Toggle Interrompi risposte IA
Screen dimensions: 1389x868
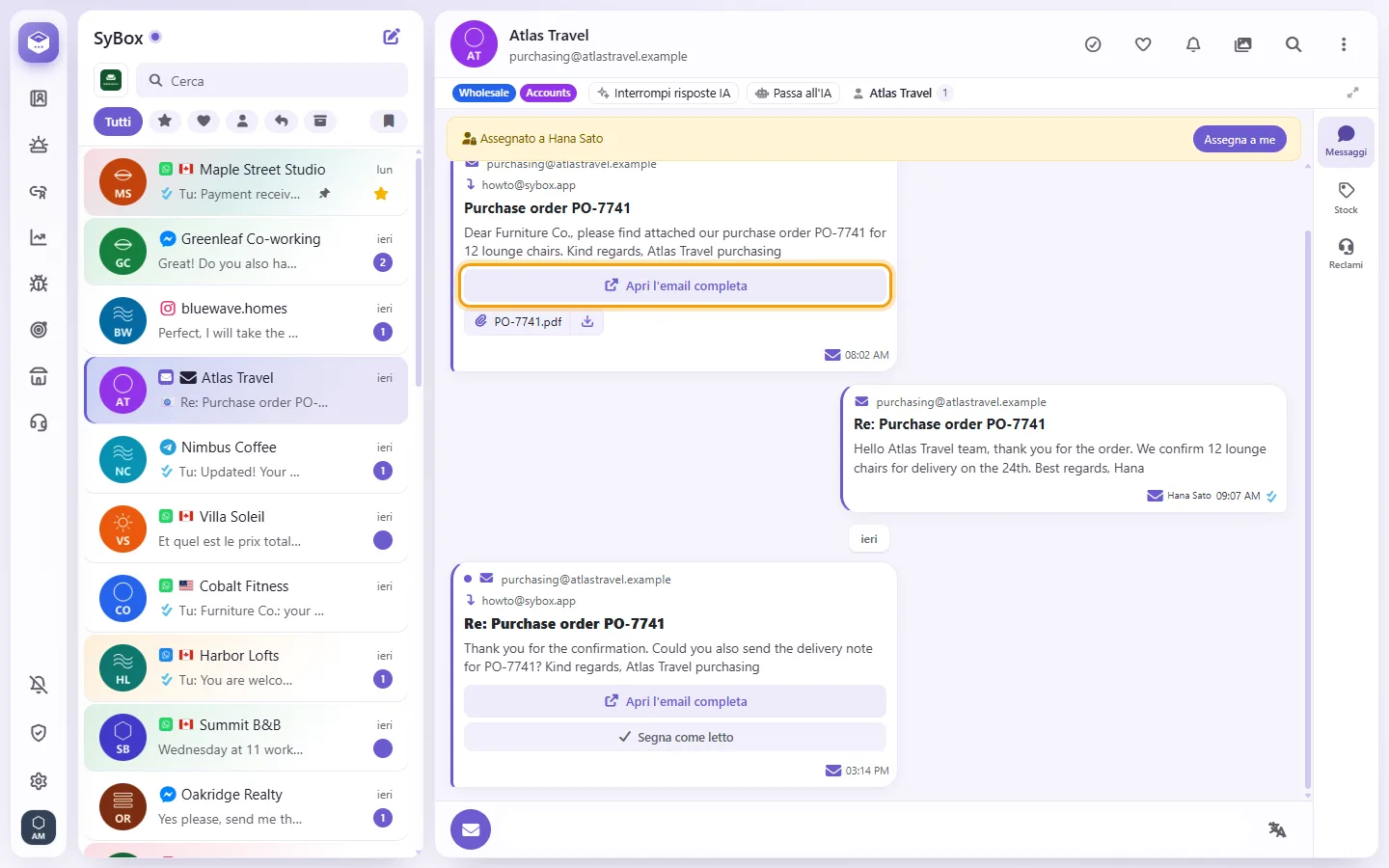click(664, 94)
